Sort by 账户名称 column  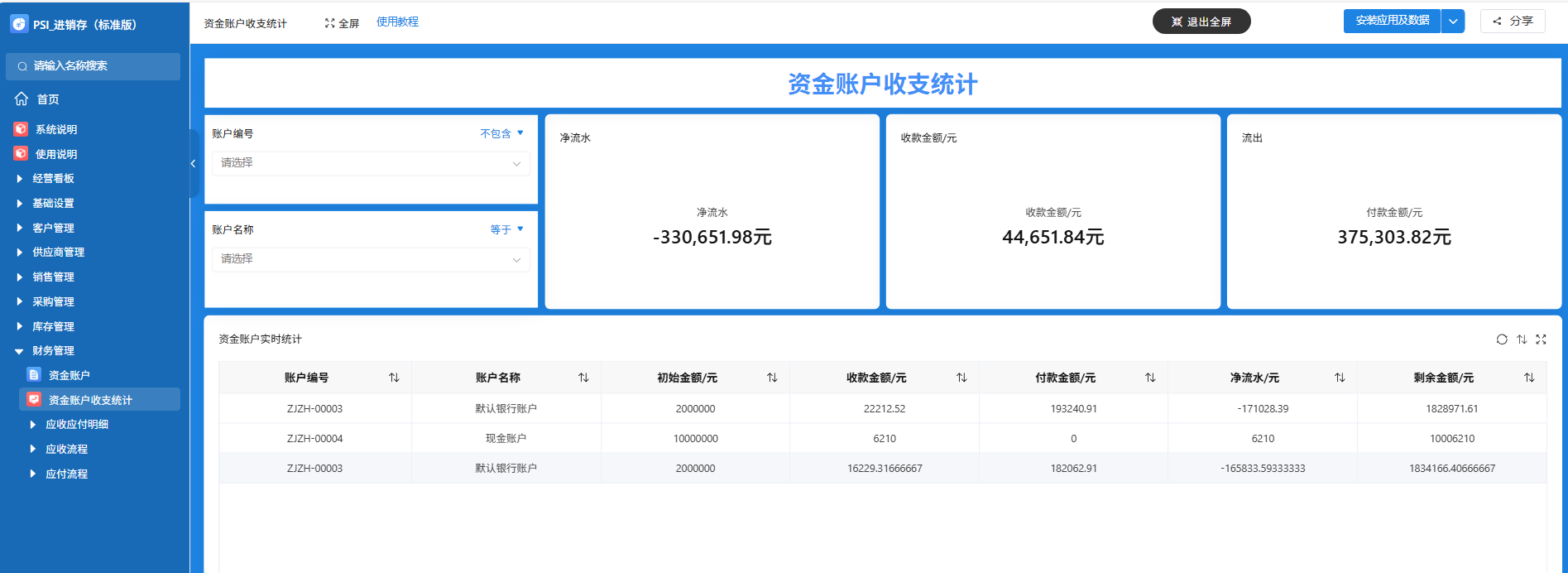point(583,378)
